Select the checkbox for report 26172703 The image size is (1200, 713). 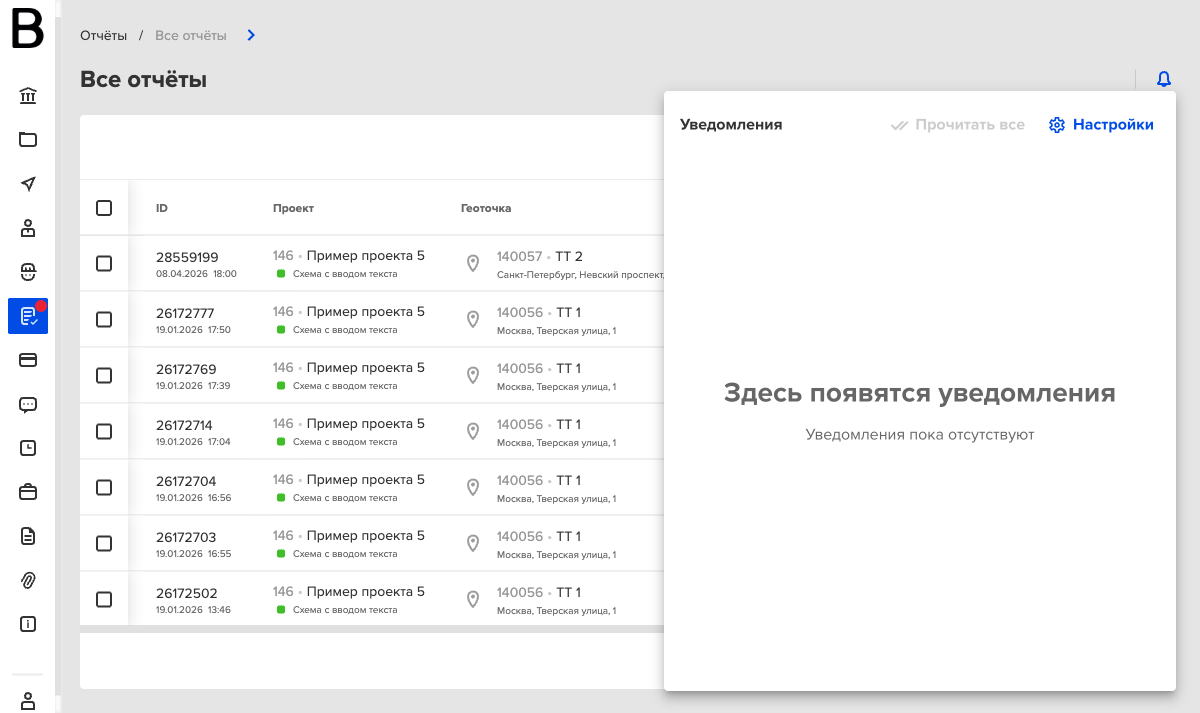click(104, 544)
